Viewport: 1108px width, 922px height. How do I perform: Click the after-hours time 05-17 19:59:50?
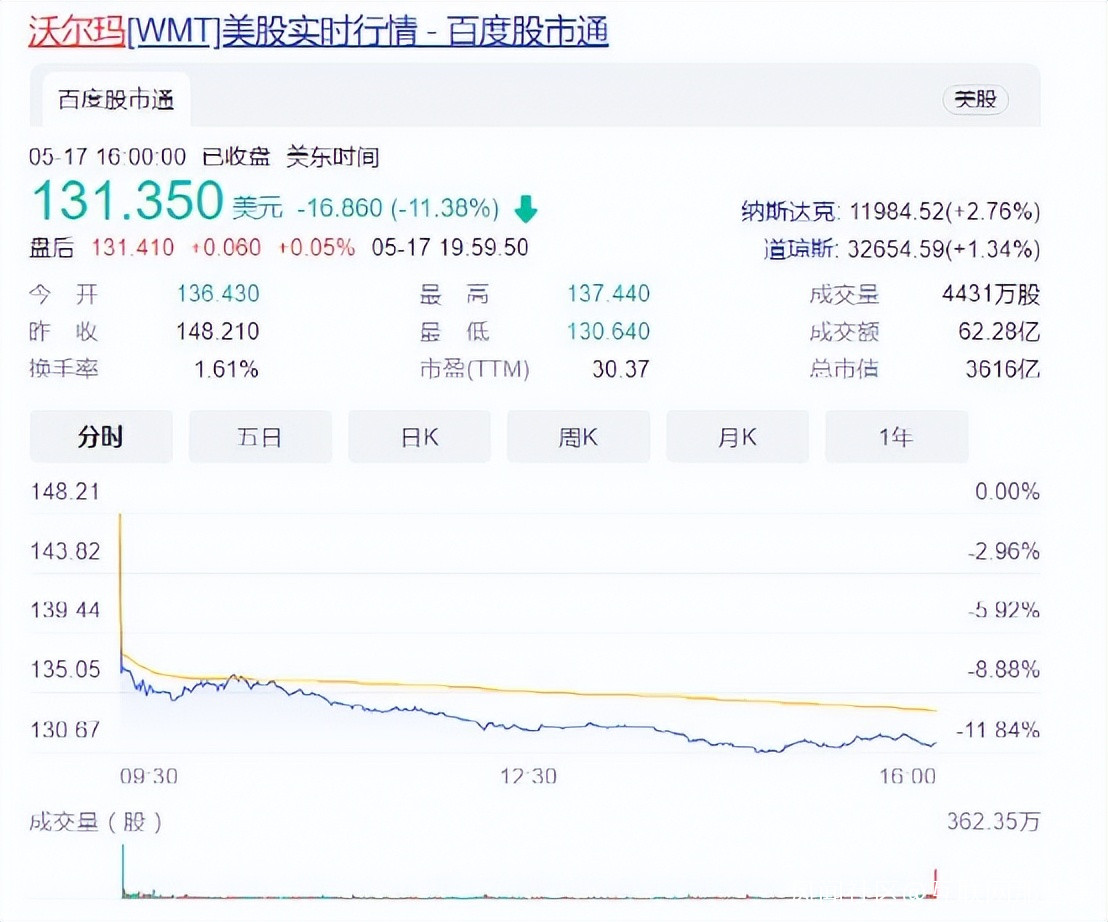[450, 247]
